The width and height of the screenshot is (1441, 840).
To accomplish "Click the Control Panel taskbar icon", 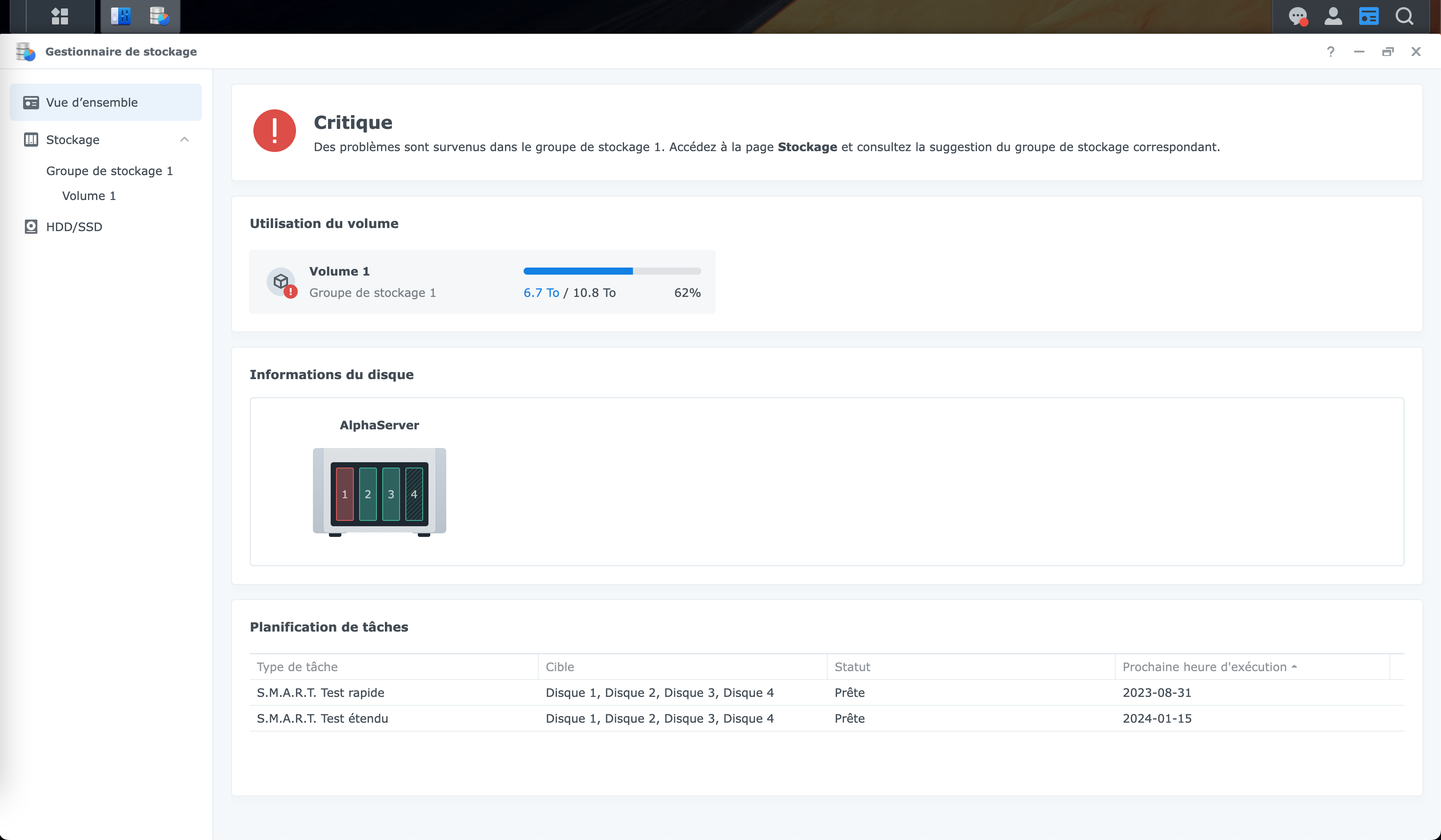I will 120,16.
